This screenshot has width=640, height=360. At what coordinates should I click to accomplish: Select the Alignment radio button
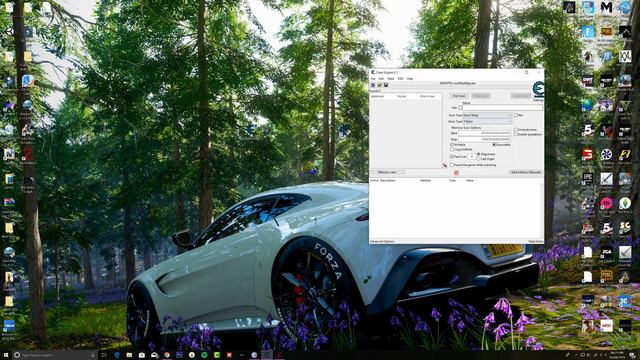(479, 154)
